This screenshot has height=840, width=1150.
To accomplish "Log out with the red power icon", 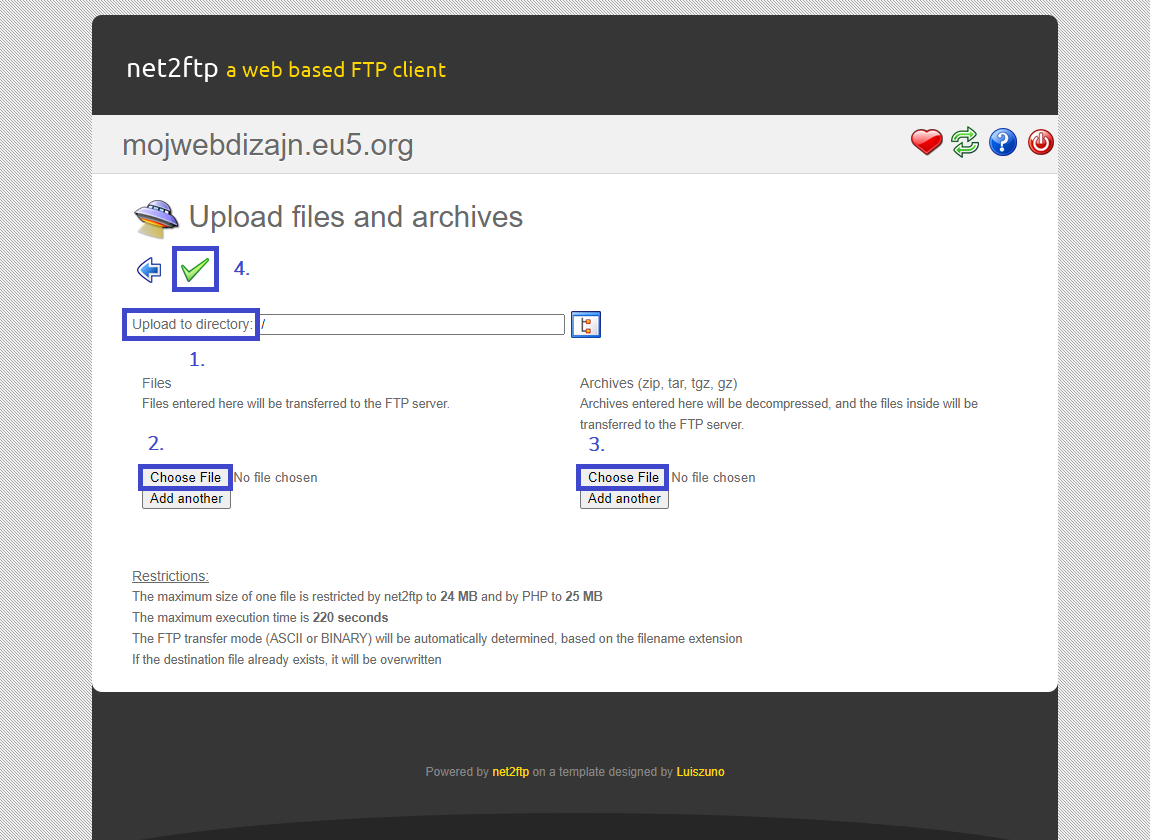I will pos(1040,142).
